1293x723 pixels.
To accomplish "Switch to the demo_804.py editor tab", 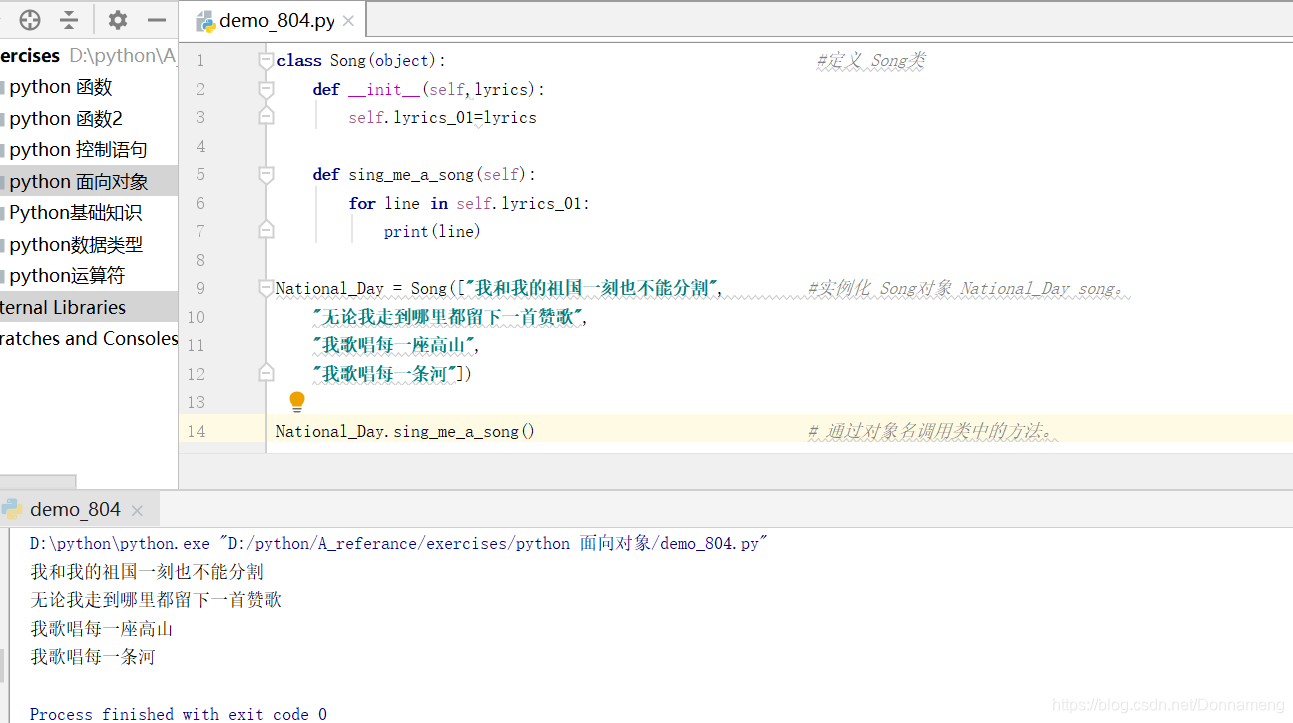I will tap(273, 21).
